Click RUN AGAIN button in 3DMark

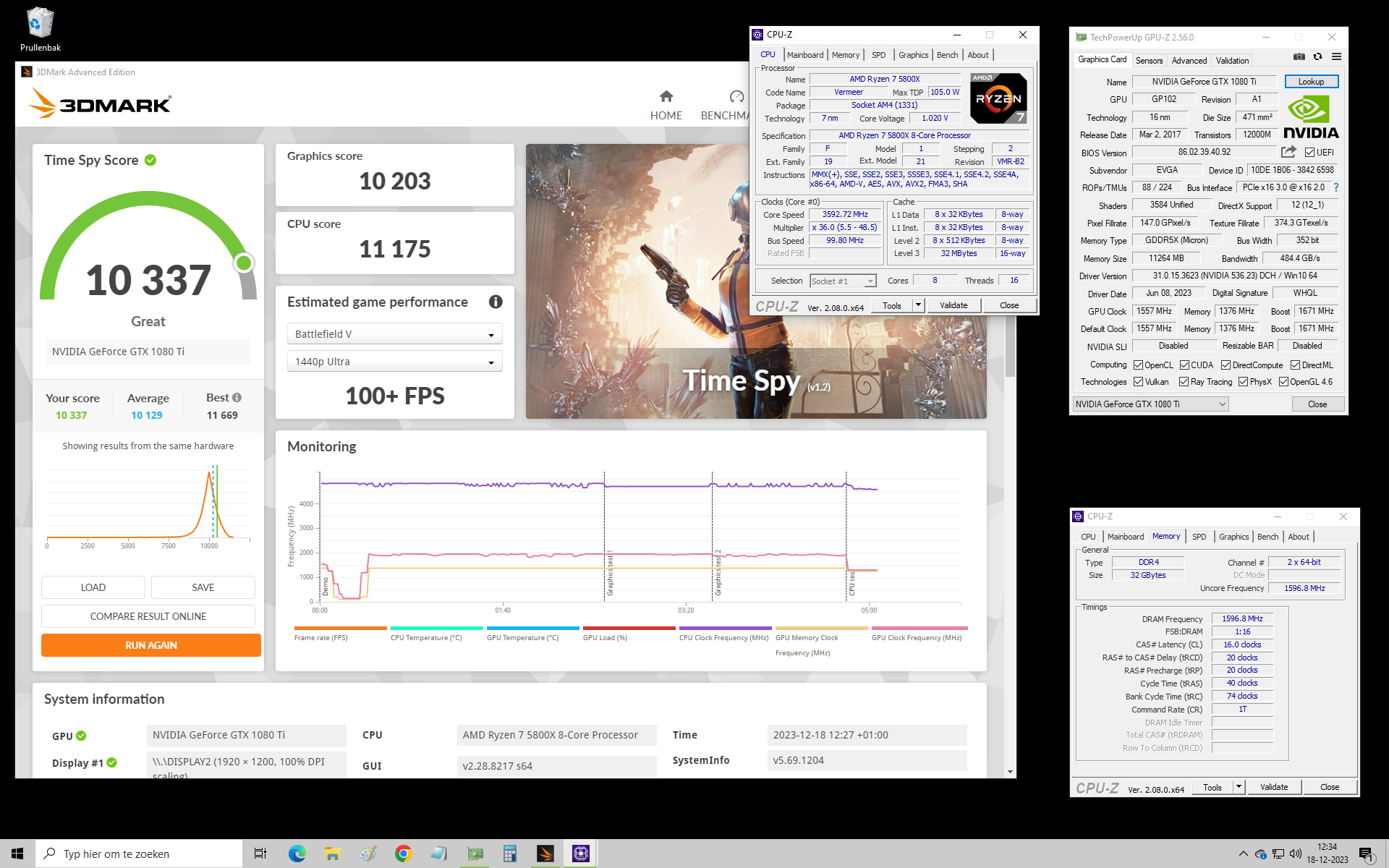[150, 645]
